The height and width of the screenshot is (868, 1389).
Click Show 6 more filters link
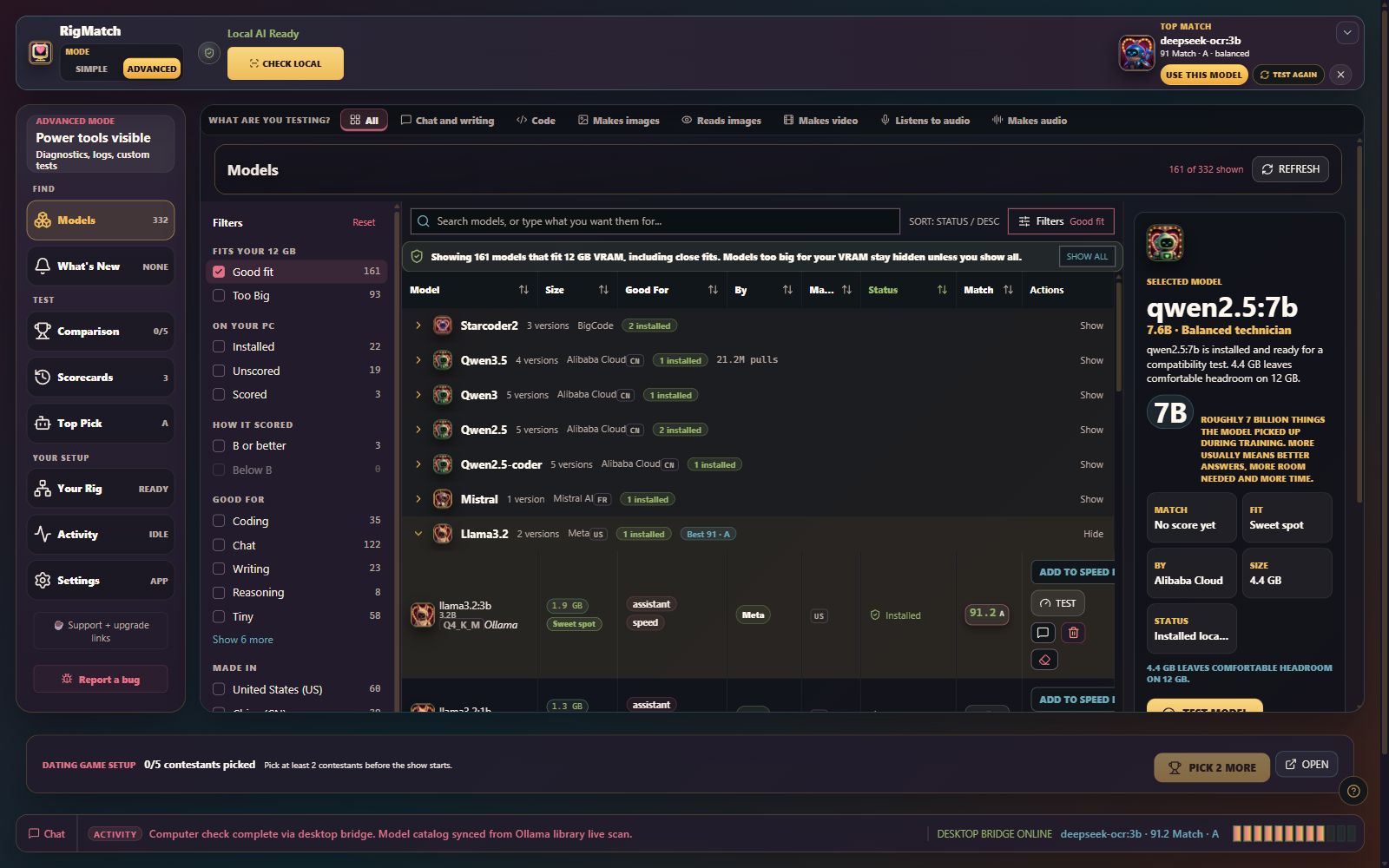click(243, 640)
